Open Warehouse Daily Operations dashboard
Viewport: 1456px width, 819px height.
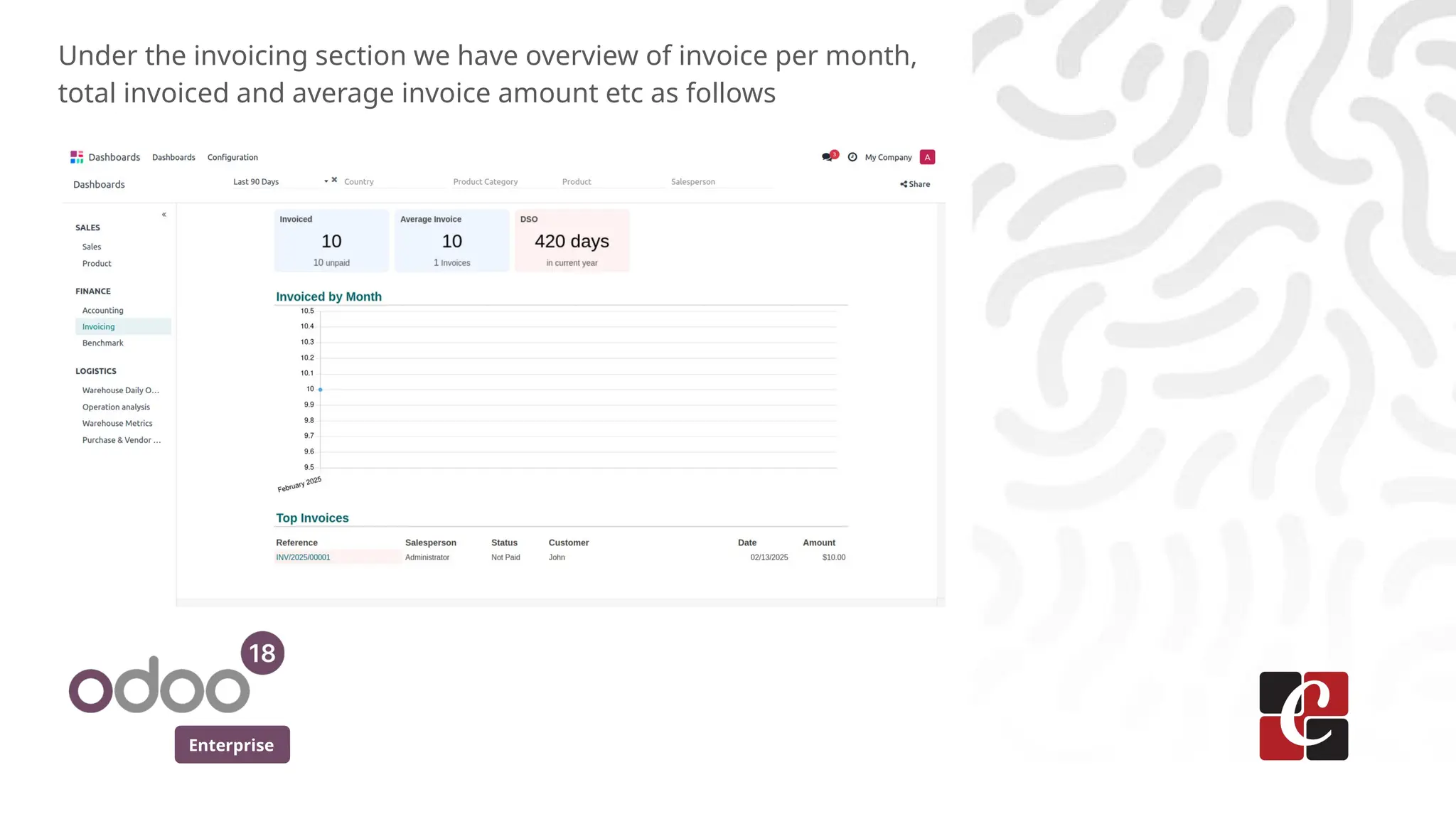[122, 390]
